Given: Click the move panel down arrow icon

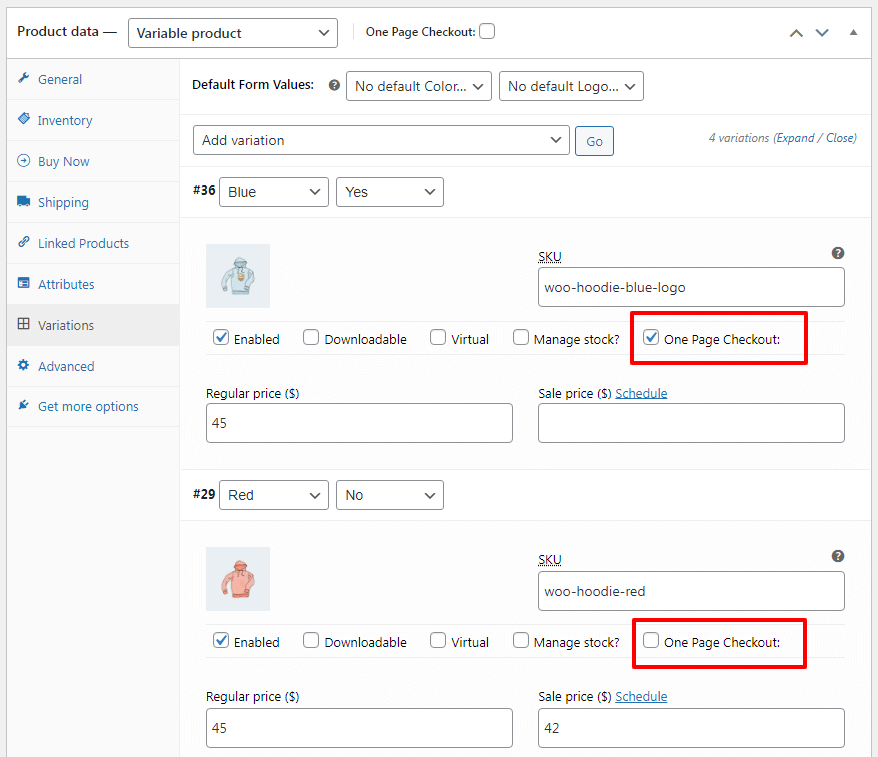Looking at the screenshot, I should pyautogui.click(x=822, y=32).
